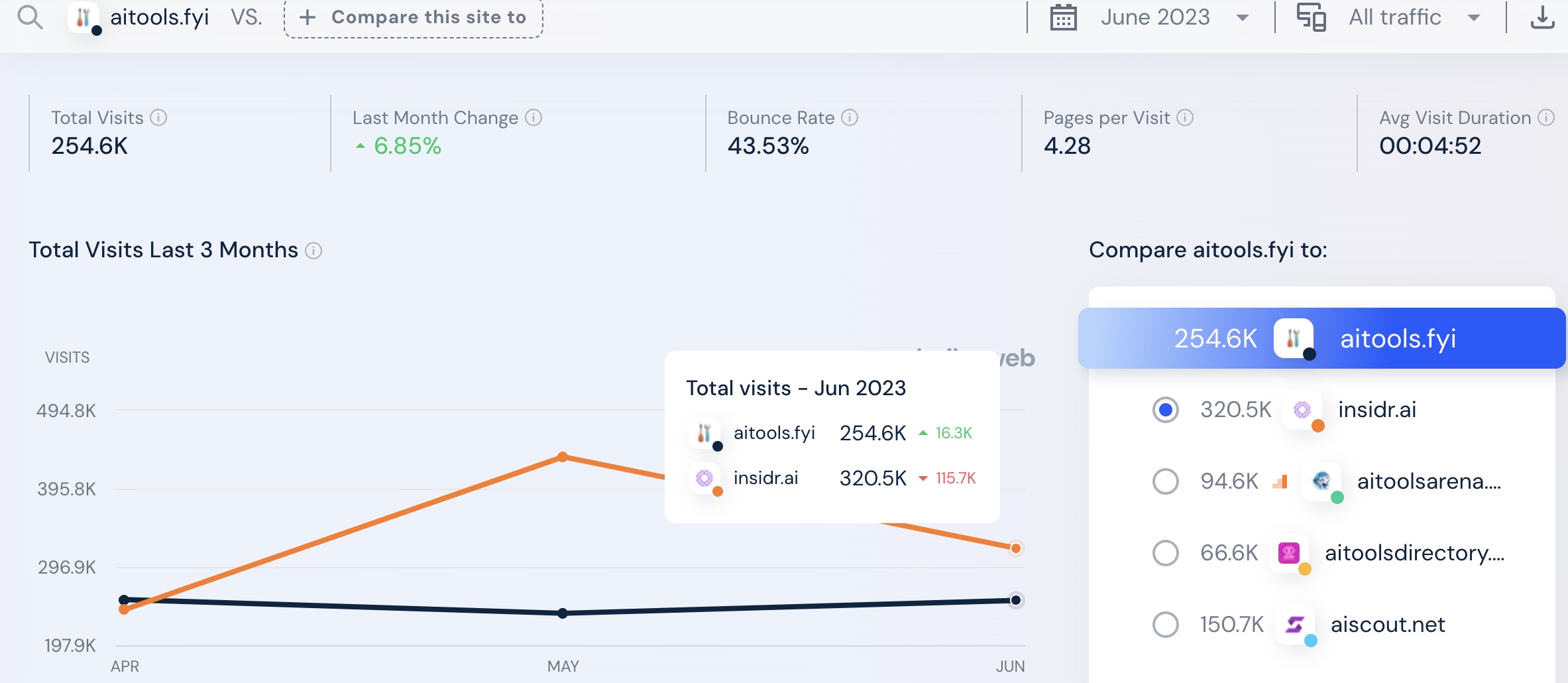Click the insidr.ai favicon in compare list
The width and height of the screenshot is (1568, 683).
pyautogui.click(x=1302, y=410)
